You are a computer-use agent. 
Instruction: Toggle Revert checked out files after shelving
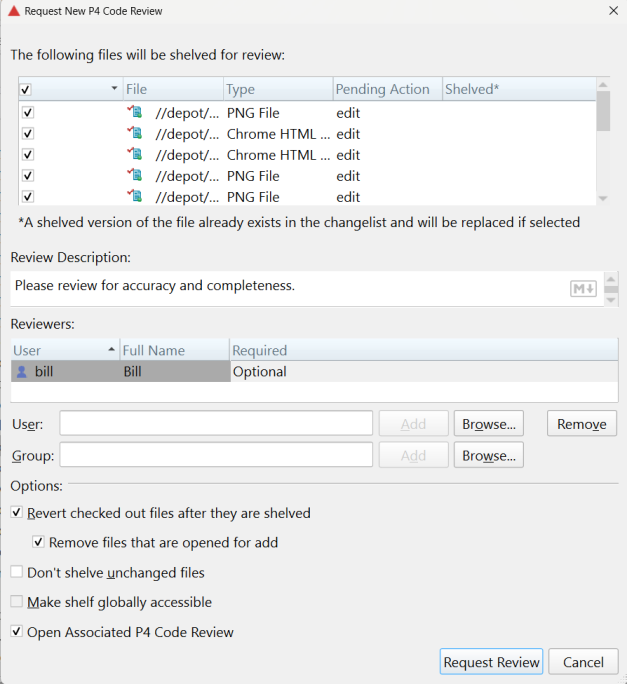tap(17, 513)
